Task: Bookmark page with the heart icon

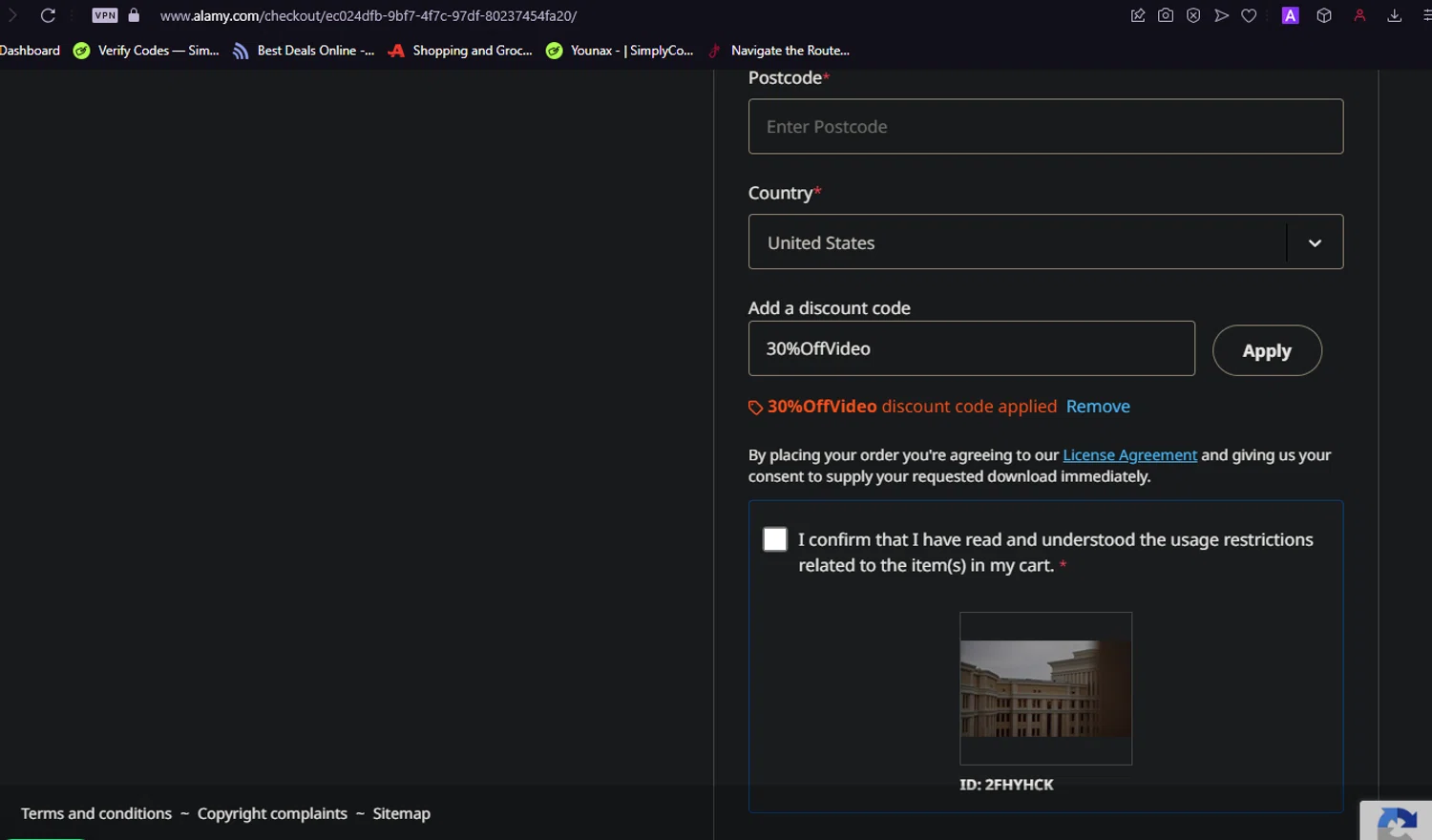Action: coord(1249,15)
